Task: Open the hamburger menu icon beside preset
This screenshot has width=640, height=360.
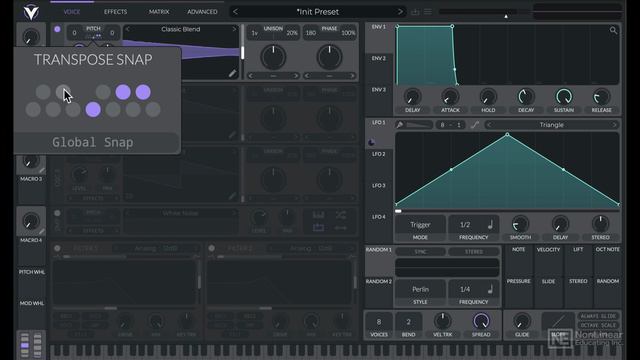Action: pyautogui.click(x=427, y=12)
